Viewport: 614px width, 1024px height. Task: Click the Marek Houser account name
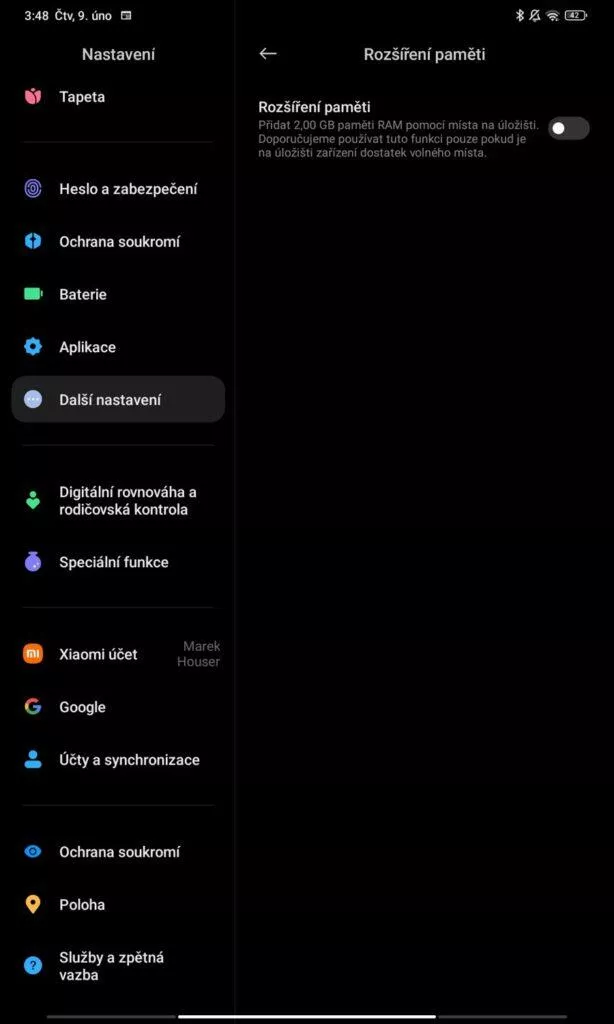pyautogui.click(x=199, y=654)
